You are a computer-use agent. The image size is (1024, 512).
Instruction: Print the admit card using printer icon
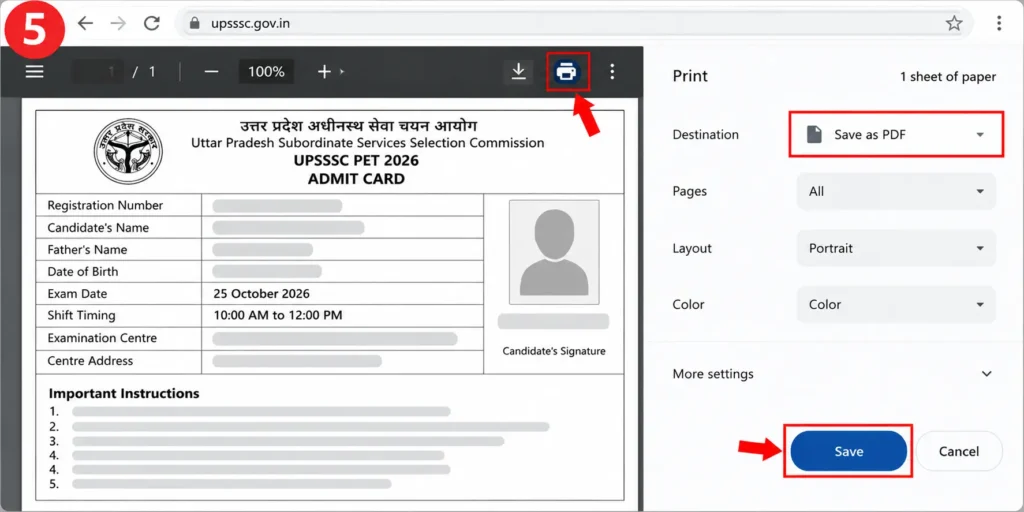coord(567,72)
